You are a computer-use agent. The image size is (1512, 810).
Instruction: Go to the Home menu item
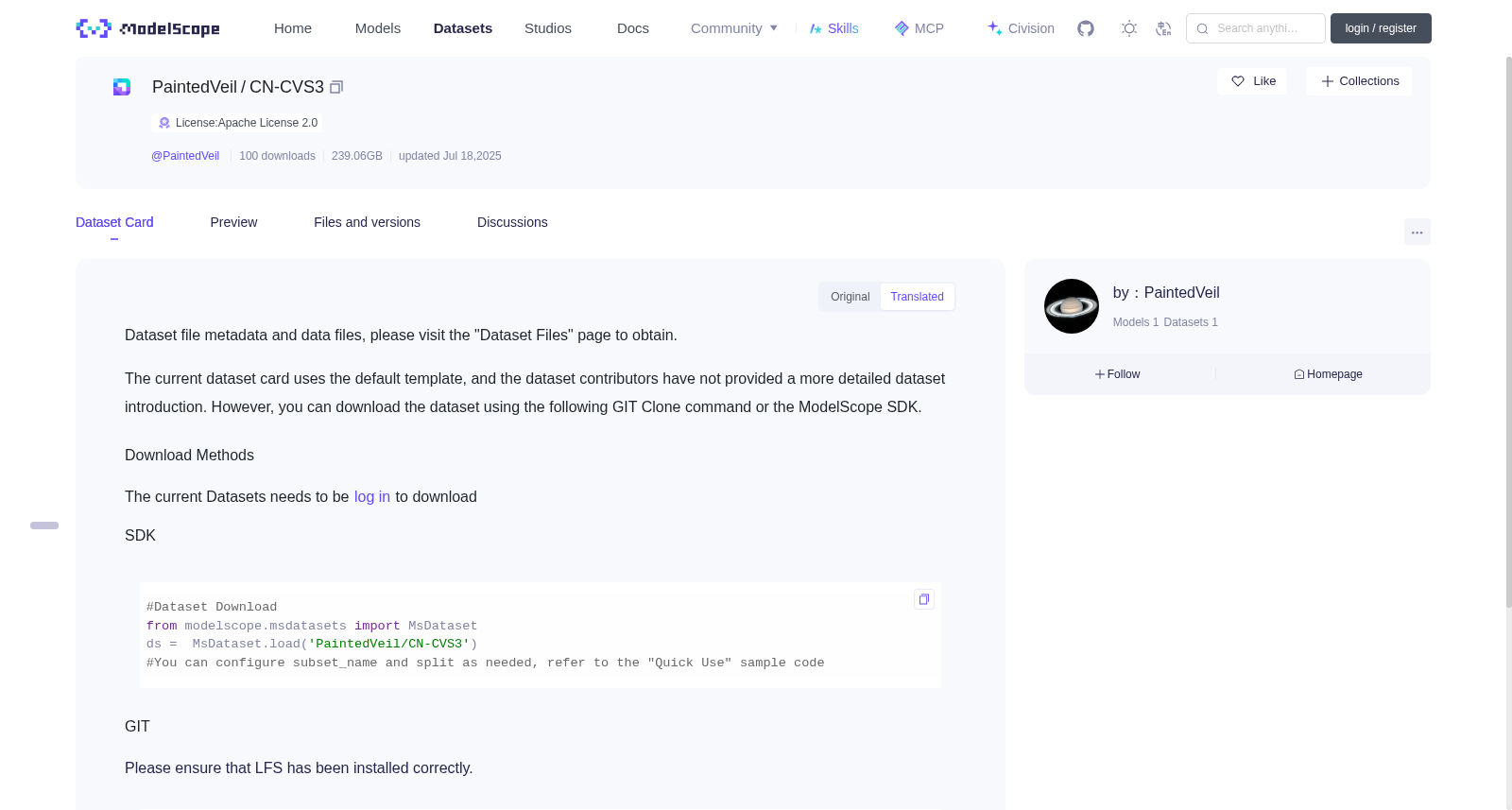(293, 28)
